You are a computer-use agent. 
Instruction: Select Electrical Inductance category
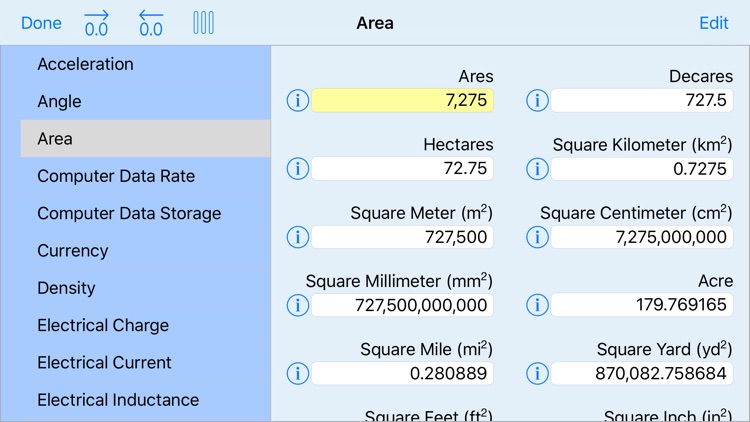145,400
